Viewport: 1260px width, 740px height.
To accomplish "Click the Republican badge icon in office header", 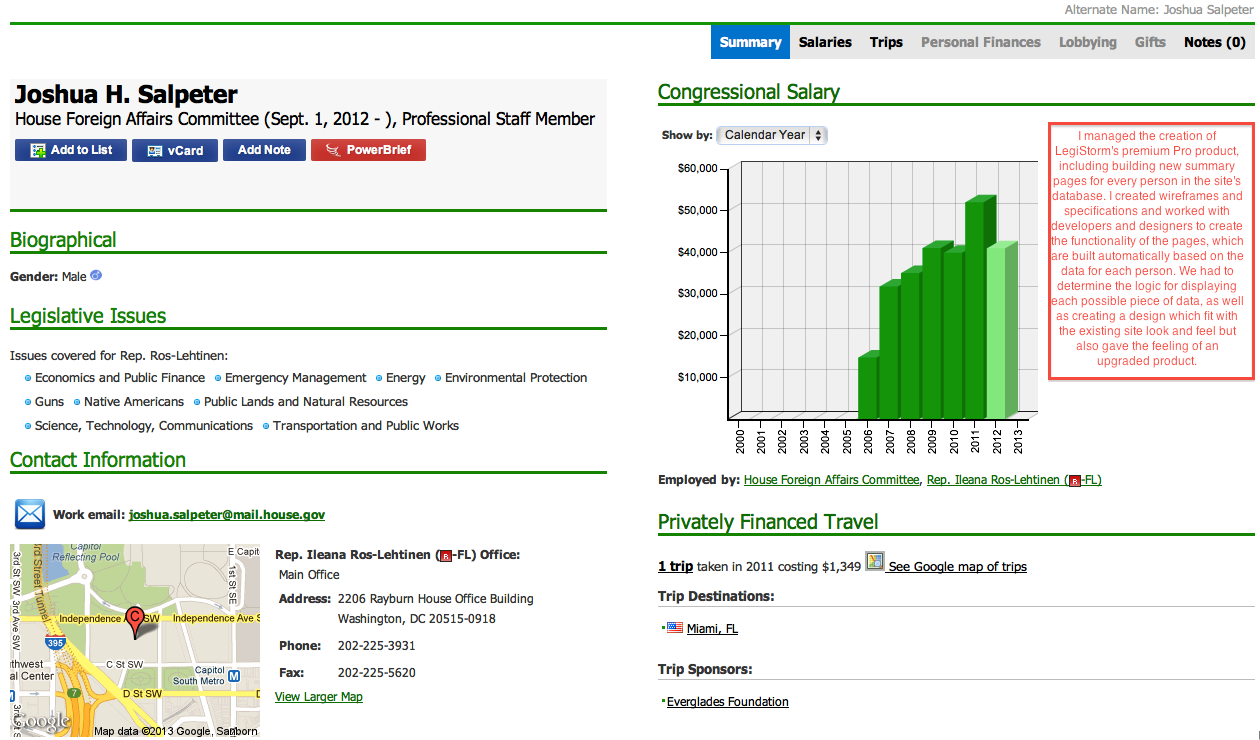I will coord(446,555).
